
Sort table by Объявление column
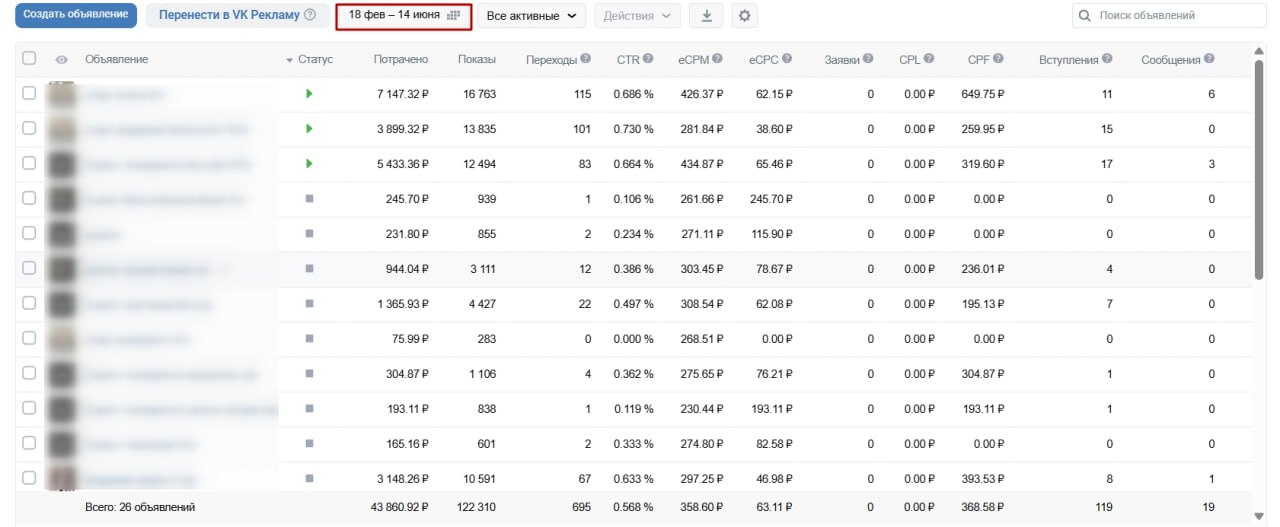click(x=117, y=60)
